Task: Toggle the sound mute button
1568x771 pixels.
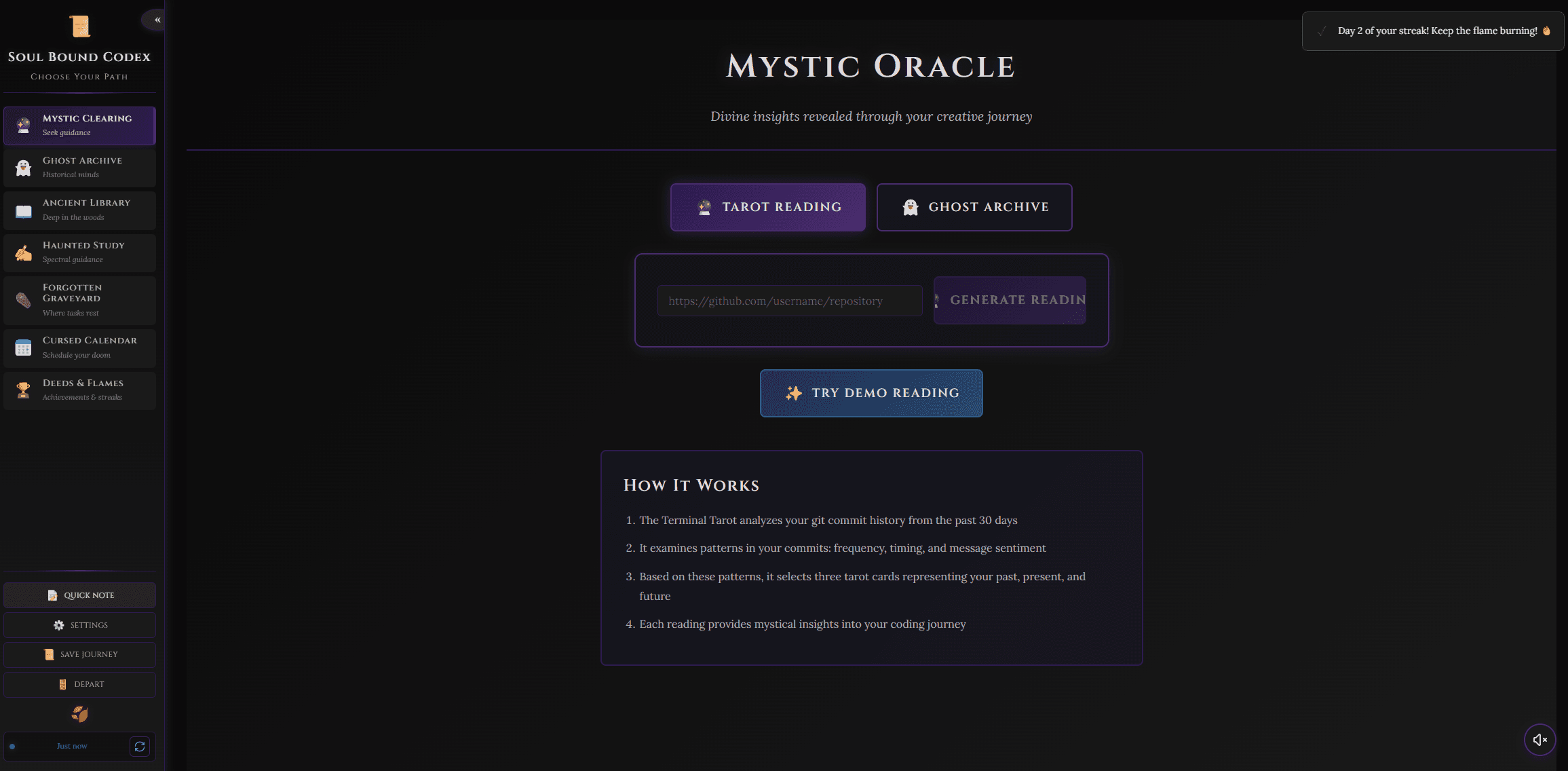Action: 1540,740
